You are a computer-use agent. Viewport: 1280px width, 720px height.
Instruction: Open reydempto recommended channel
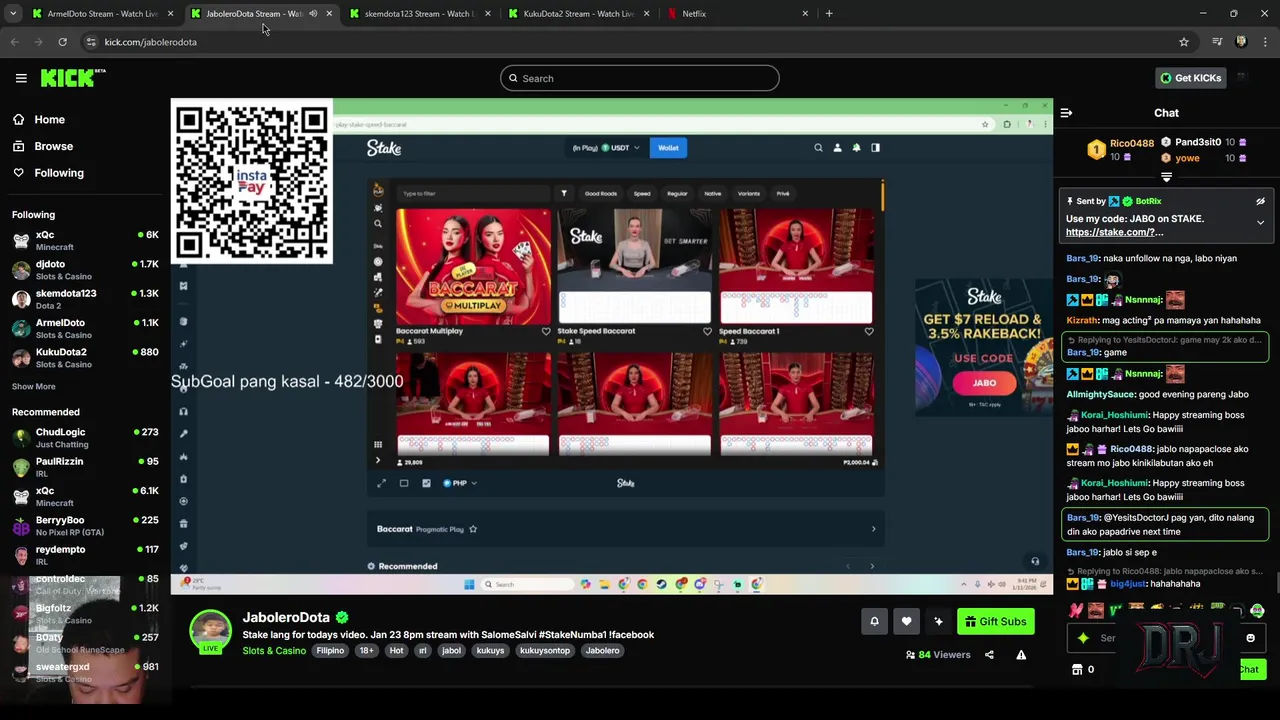85,555
